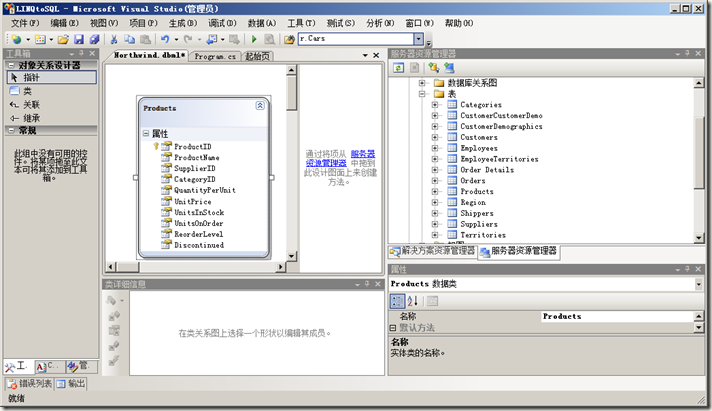Expand the 数据库关系图 folder node
712x411 pixels.
[x=422, y=83]
